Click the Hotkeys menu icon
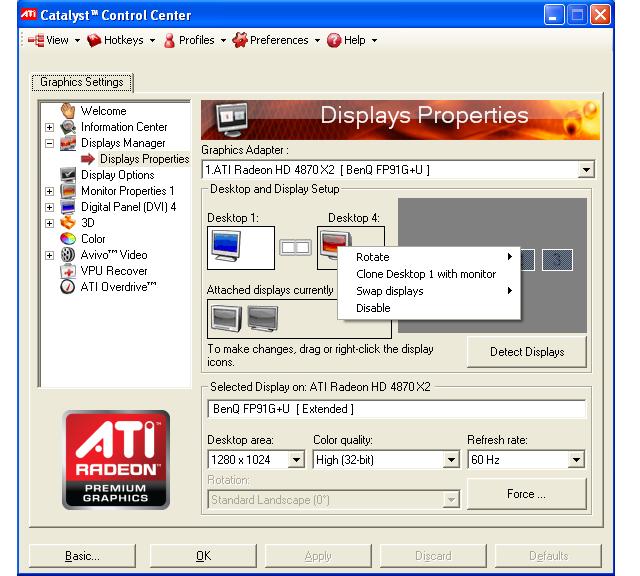The image size is (640, 576). (94, 40)
